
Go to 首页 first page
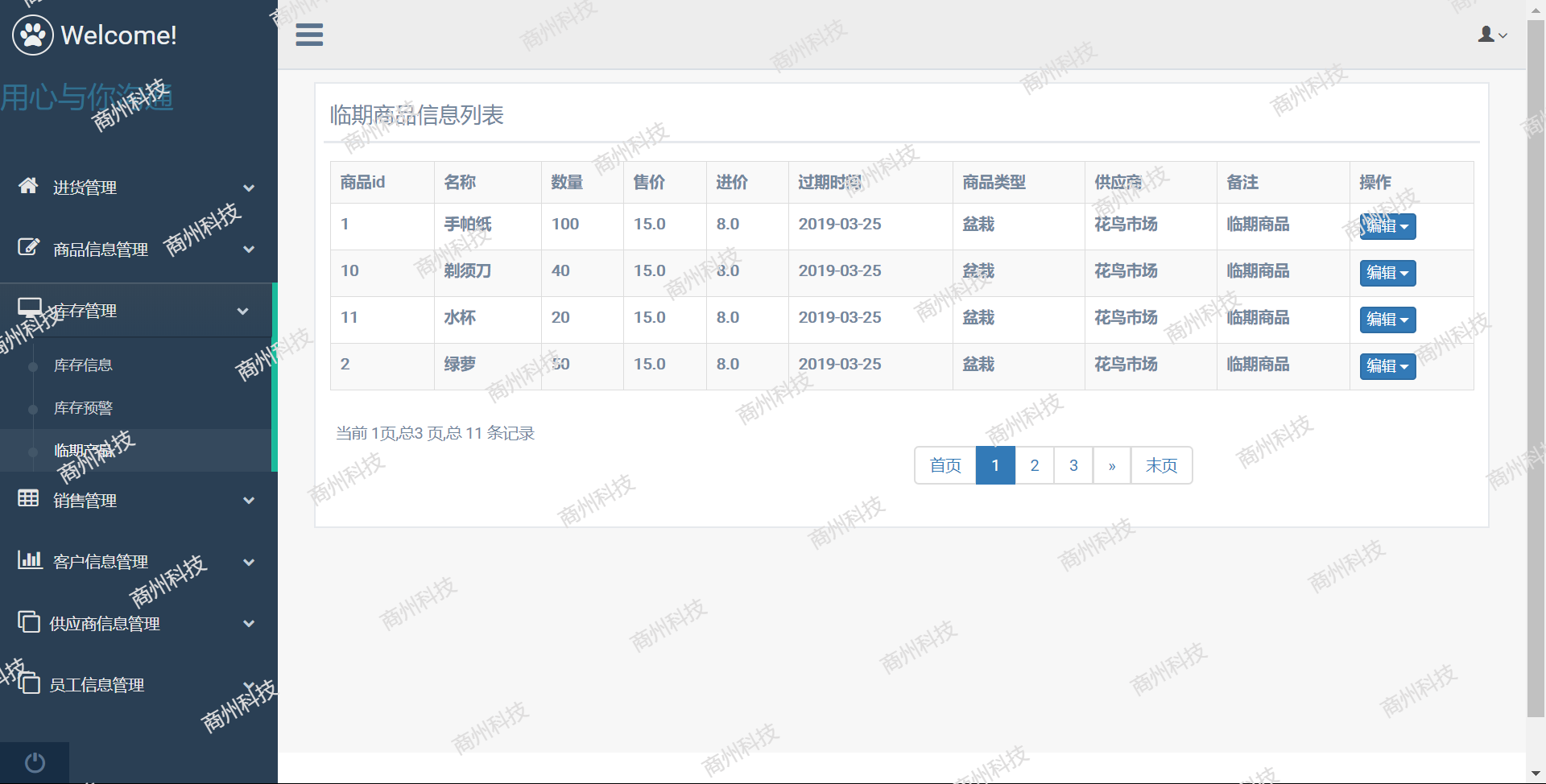click(x=945, y=465)
